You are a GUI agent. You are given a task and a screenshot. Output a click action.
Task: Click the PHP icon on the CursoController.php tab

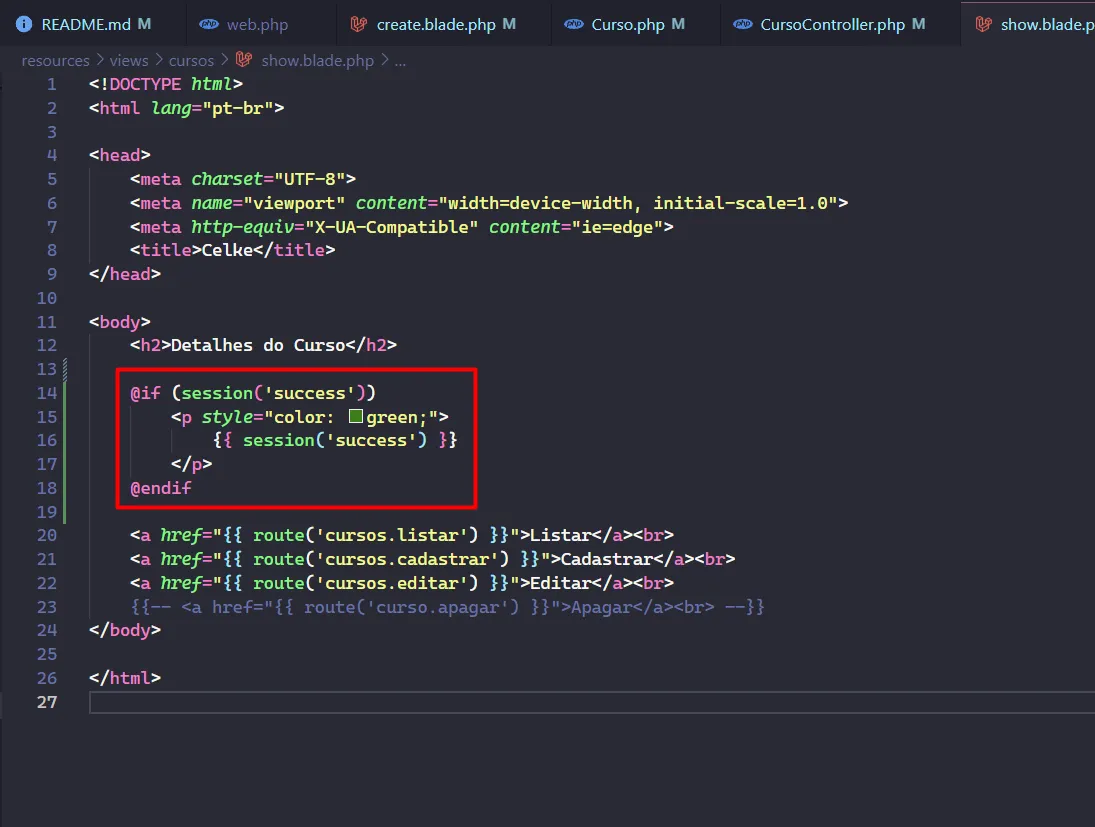[743, 24]
